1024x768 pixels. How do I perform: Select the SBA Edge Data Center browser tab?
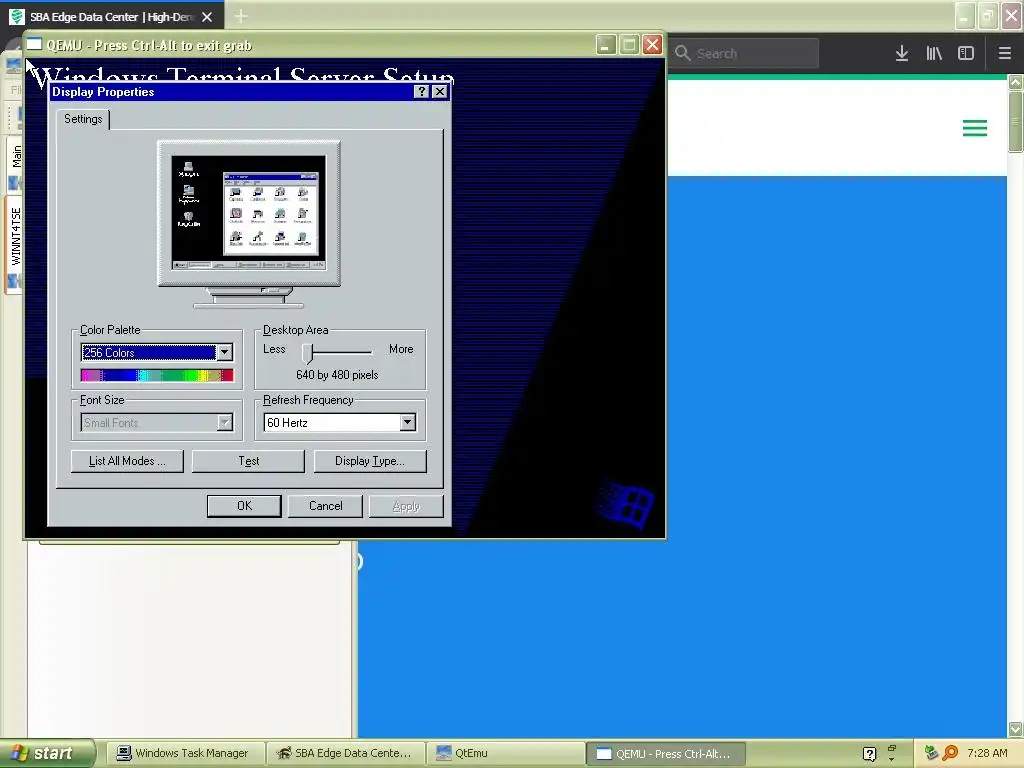(112, 17)
